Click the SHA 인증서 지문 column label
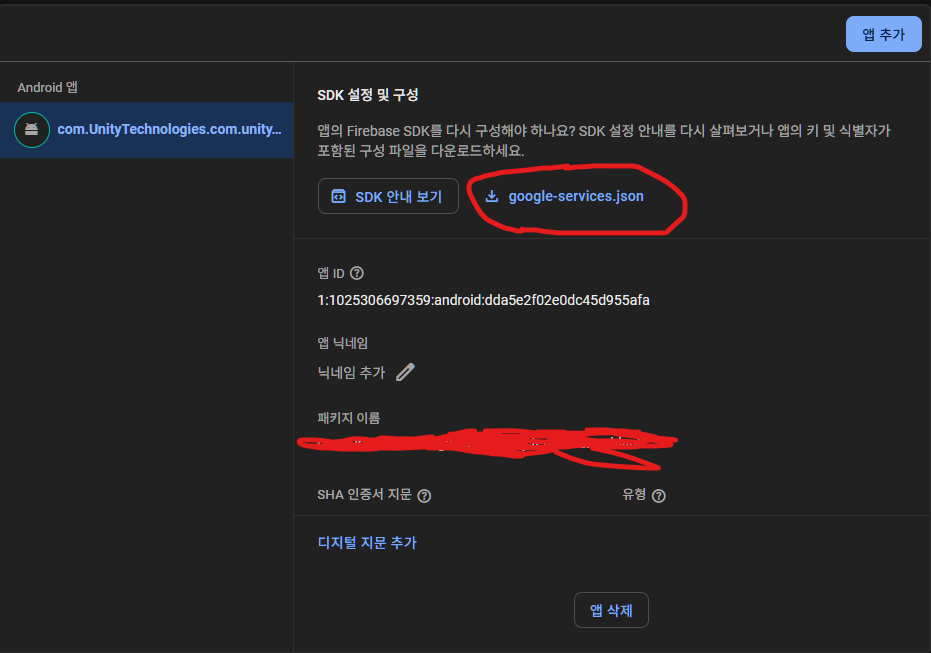 [365, 494]
